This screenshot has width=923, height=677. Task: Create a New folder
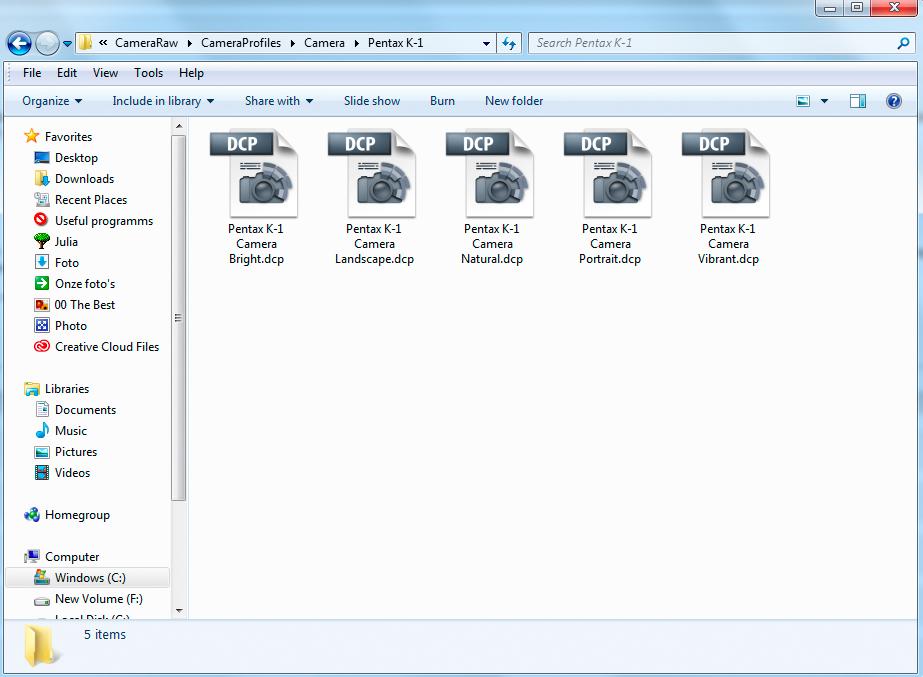[514, 101]
